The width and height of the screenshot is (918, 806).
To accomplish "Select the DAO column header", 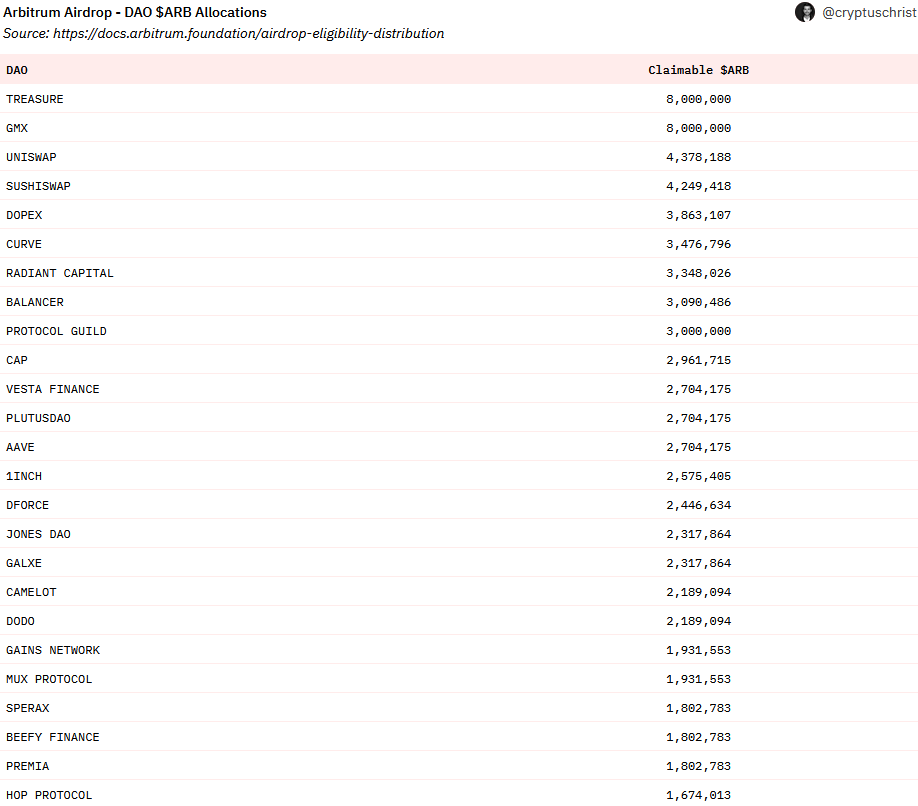I will click(16, 70).
